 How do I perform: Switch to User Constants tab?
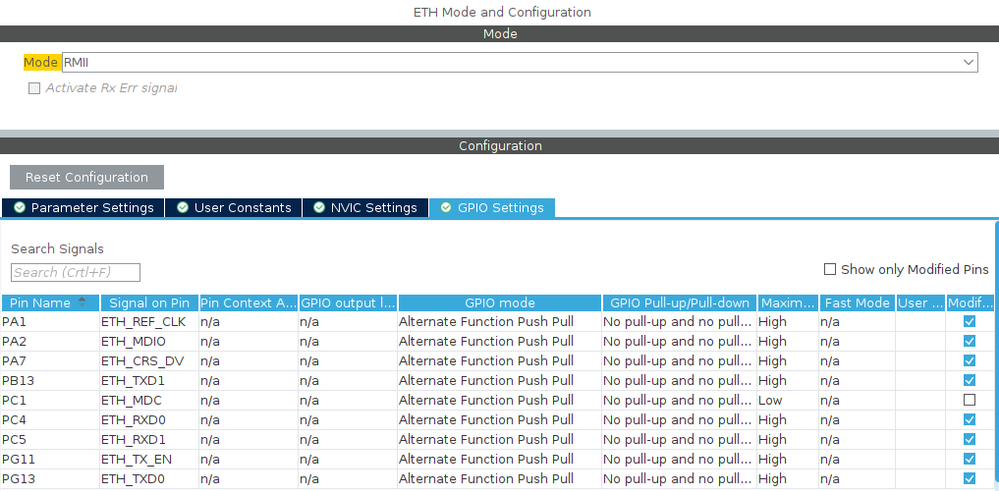(x=233, y=208)
